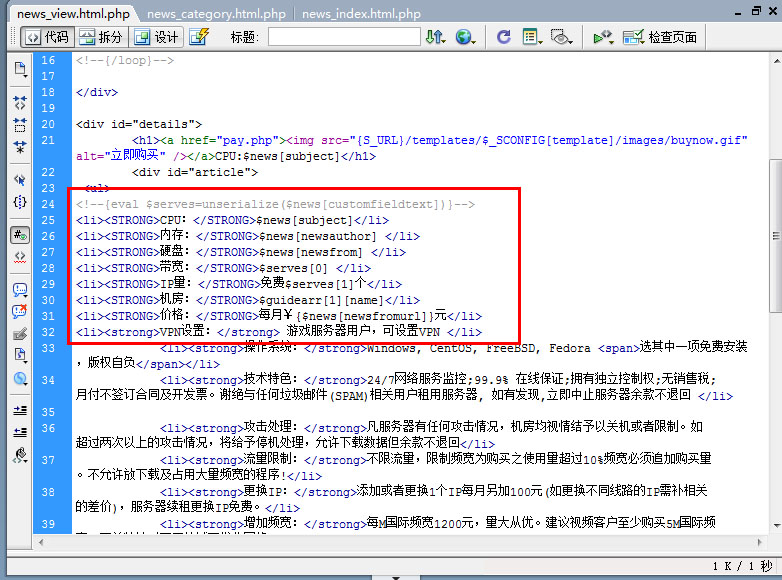This screenshot has height=580, width=782.
Task: Open Validate Markup dropdown
Action: pyautogui.click(x=603, y=37)
